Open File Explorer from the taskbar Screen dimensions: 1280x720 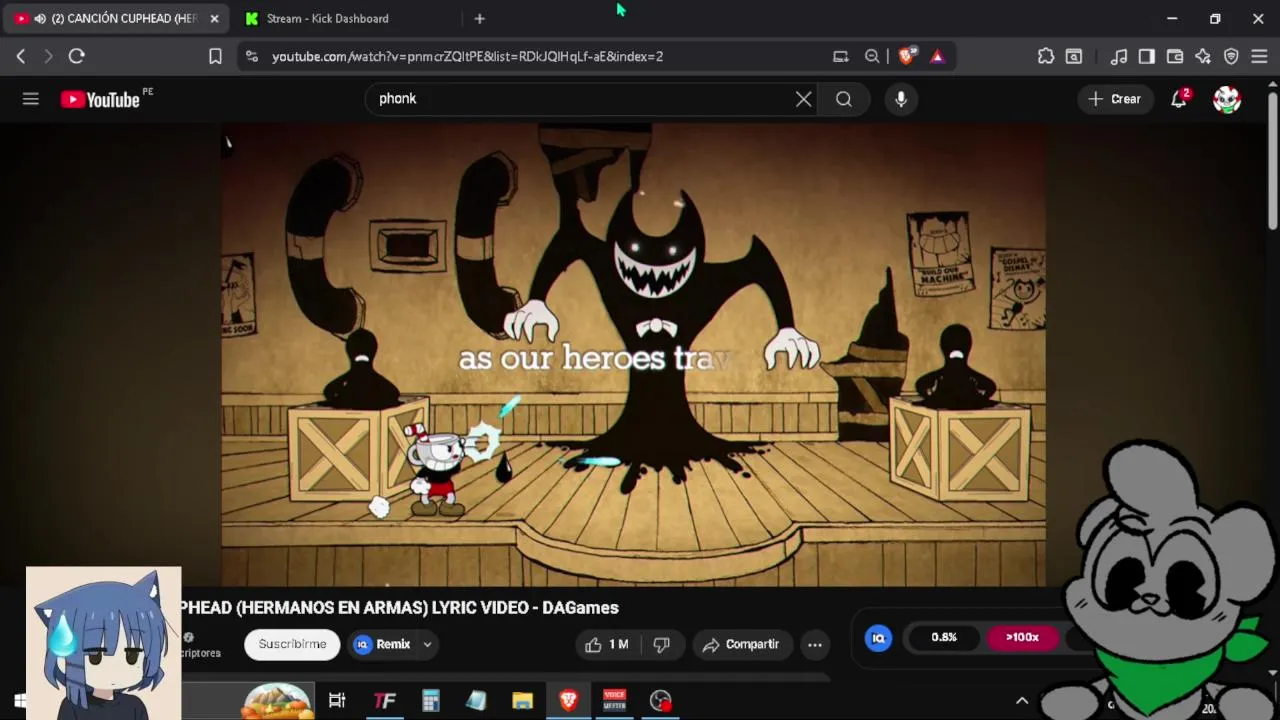pos(523,701)
